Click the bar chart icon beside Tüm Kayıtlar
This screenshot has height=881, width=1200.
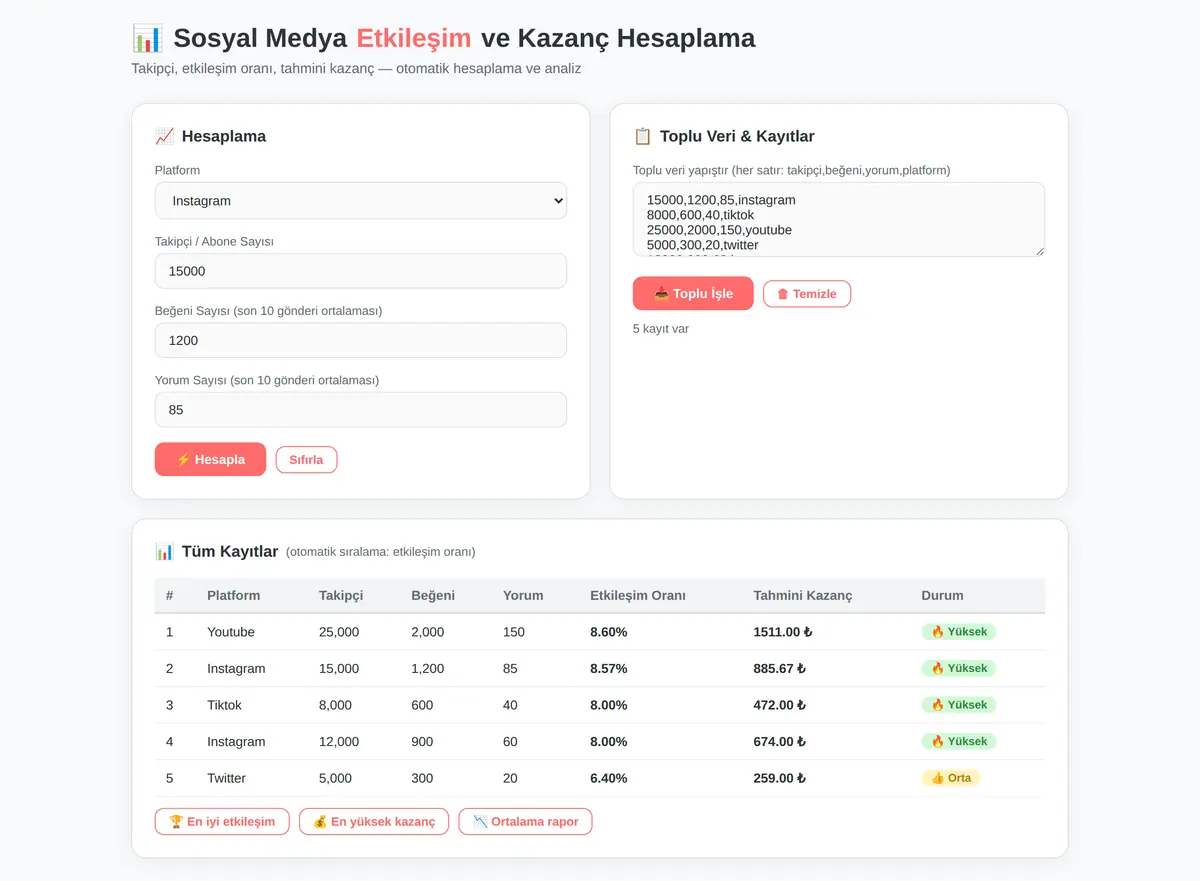click(165, 551)
